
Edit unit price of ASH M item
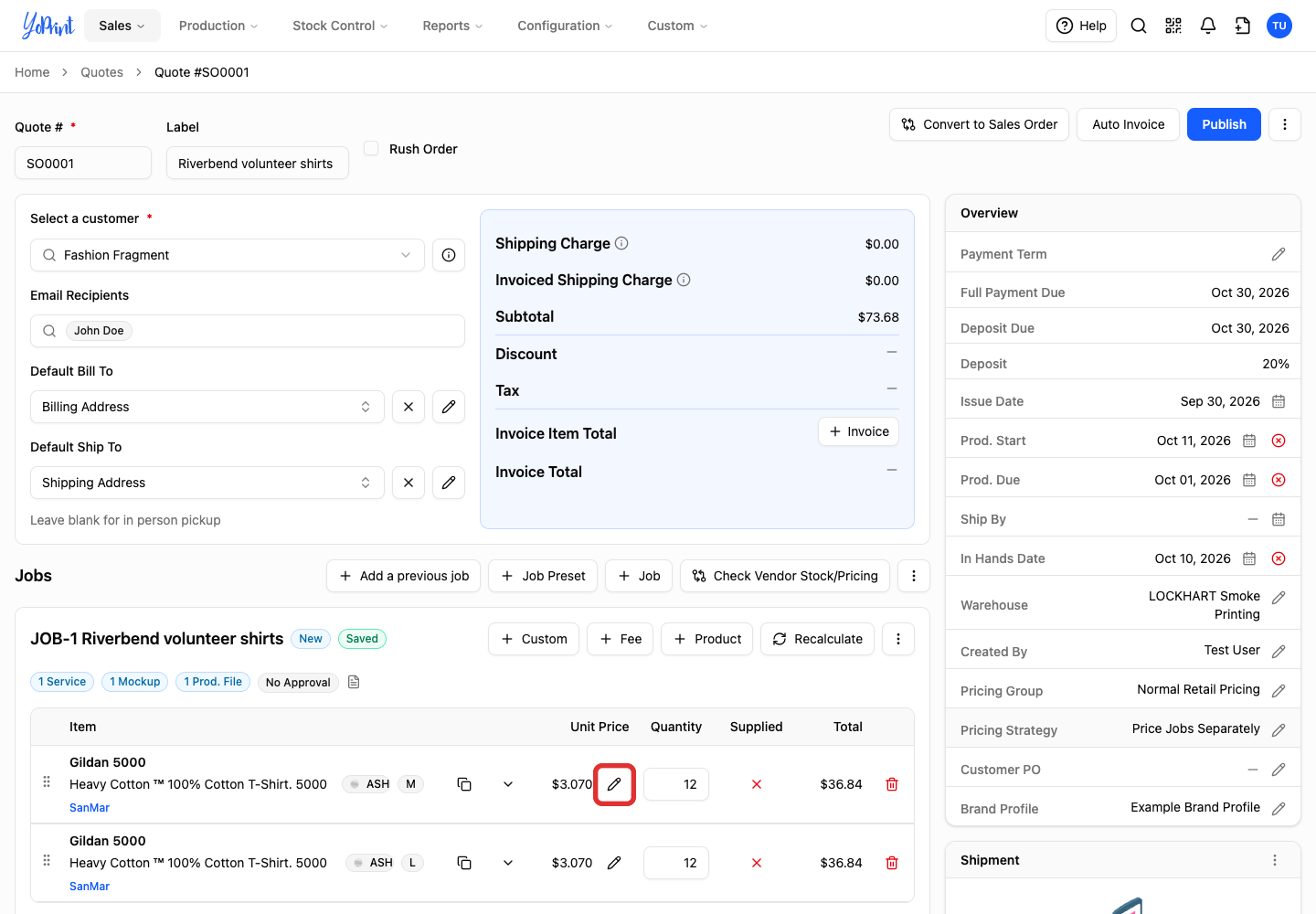614,784
